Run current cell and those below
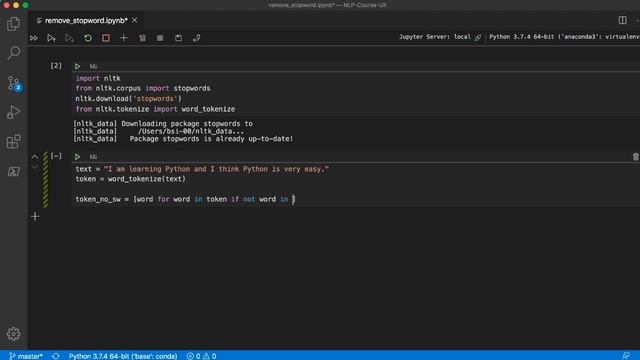640x360 pixels. [x=69, y=38]
